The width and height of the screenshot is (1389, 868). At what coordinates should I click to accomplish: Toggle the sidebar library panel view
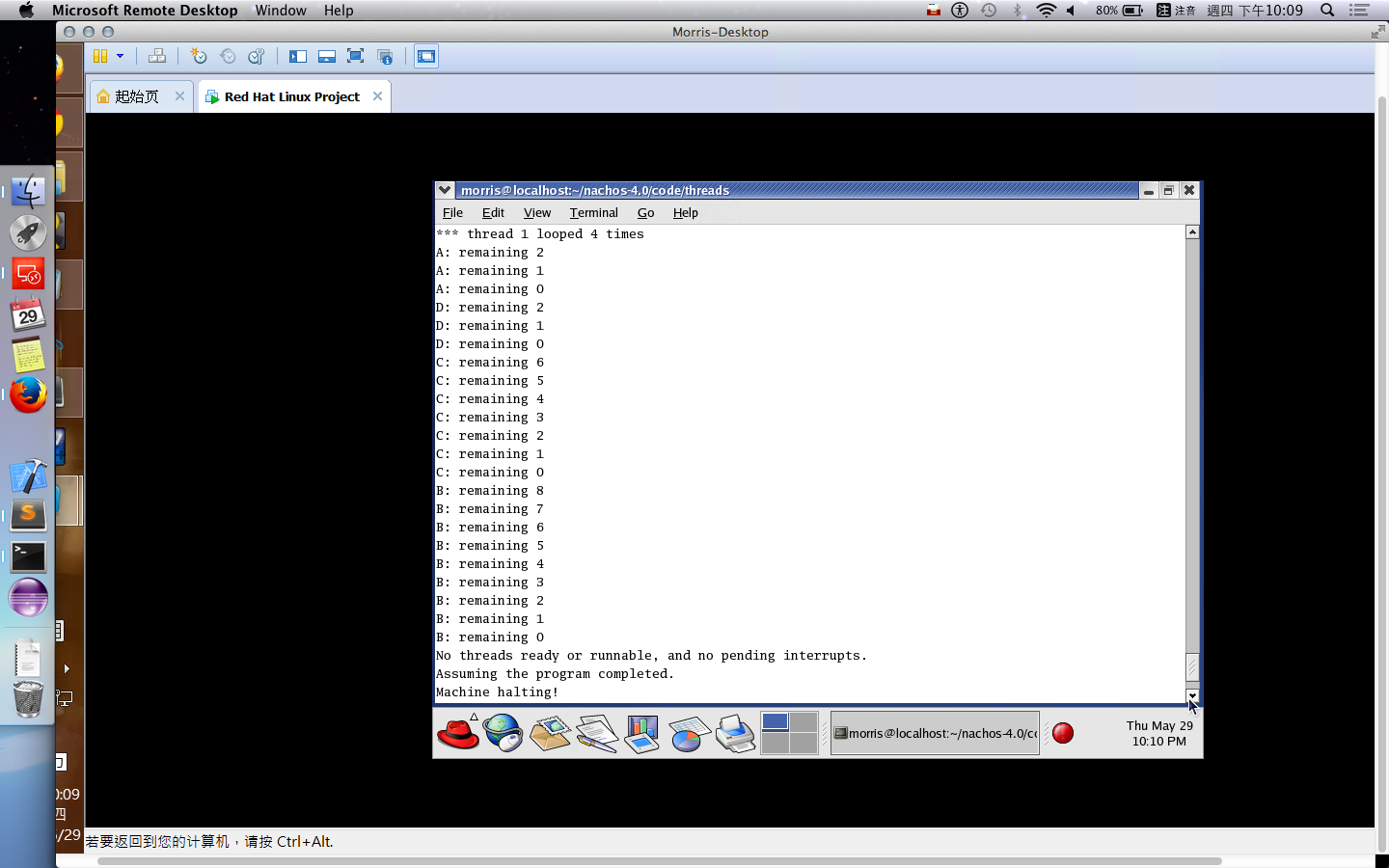[x=298, y=56]
